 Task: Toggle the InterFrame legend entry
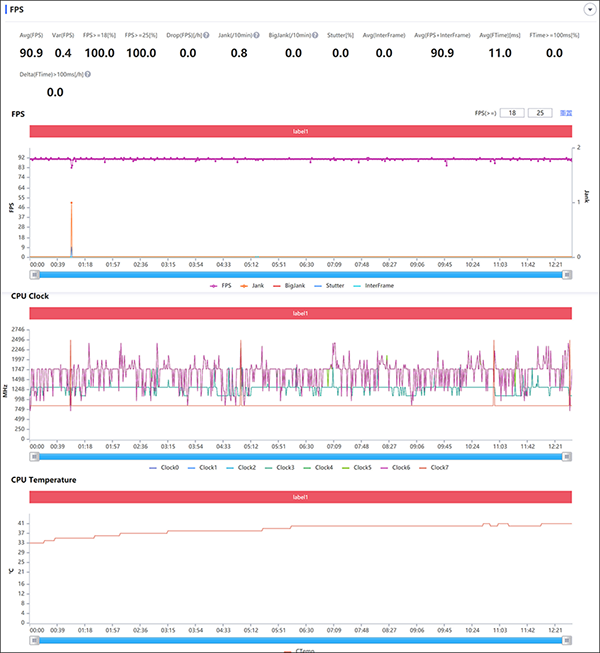379,285
